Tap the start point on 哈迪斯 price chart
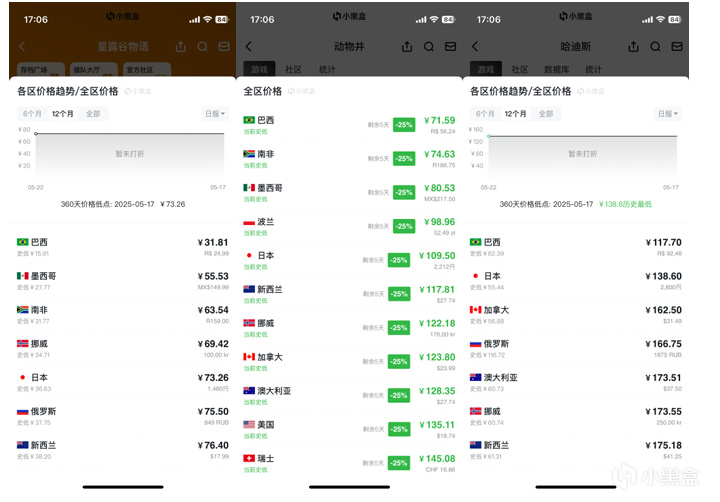Viewport: 720px width, 502px height. coord(489,136)
